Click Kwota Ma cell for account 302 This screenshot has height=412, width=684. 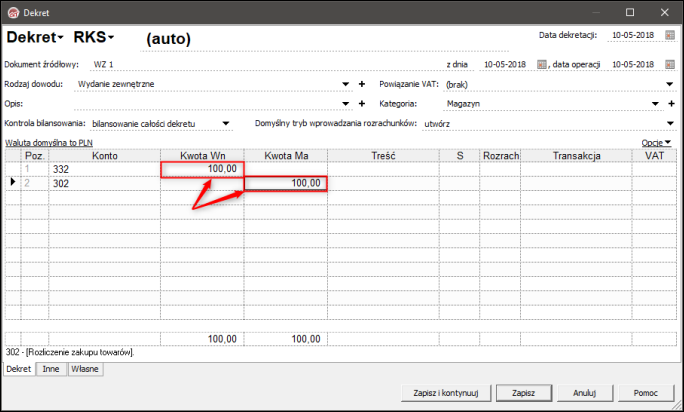pyautogui.click(x=286, y=183)
